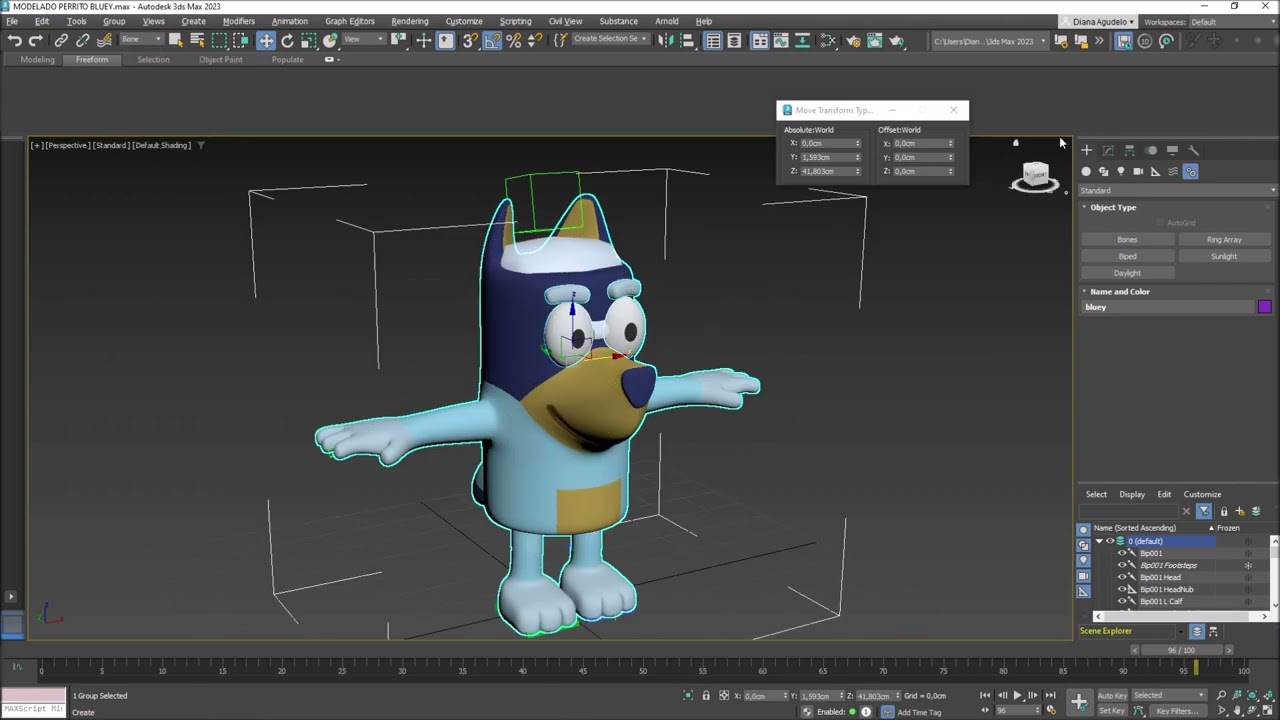The height and width of the screenshot is (720, 1280).
Task: Open the Create tab plus icon
Action: (1086, 150)
